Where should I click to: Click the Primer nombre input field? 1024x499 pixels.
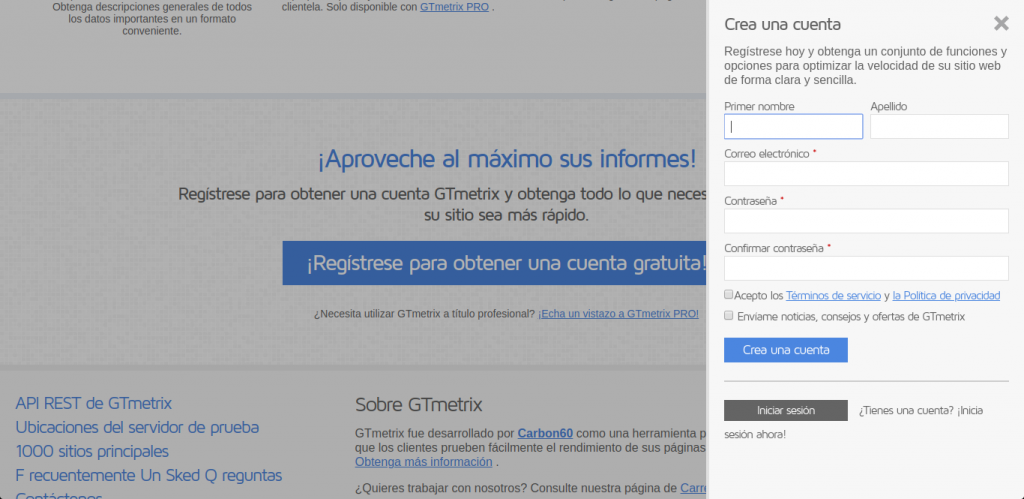793,127
